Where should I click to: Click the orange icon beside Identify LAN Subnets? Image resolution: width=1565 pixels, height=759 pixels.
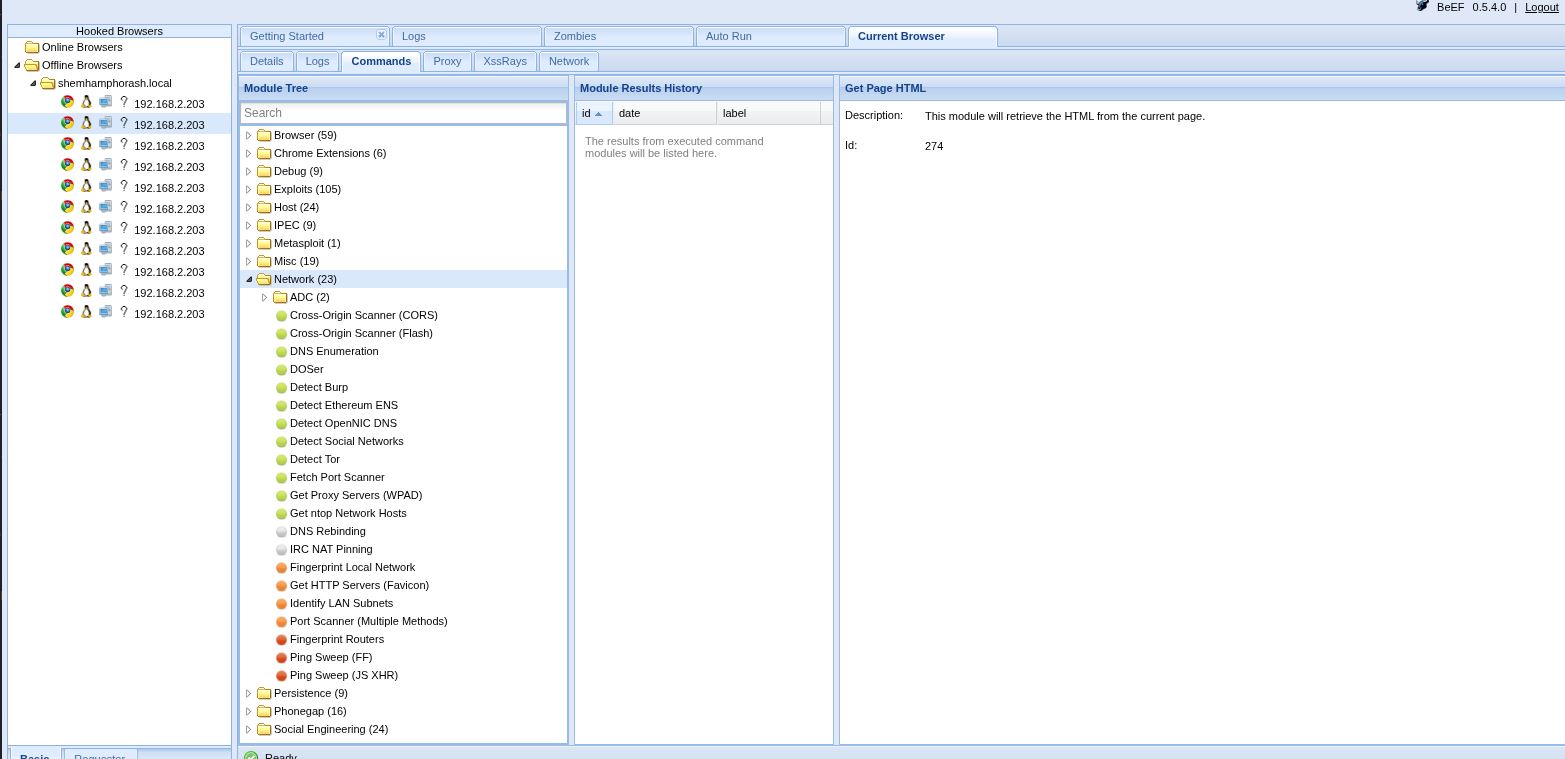281,604
